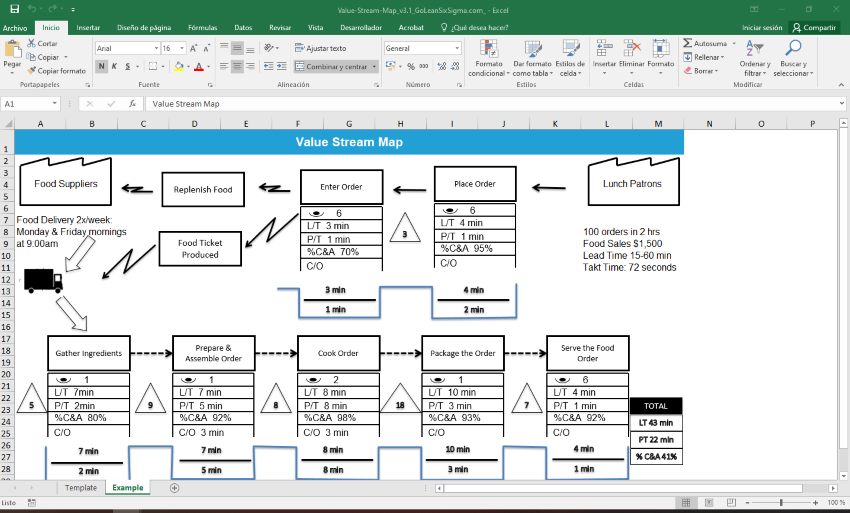Open the number format General dropdown
The width and height of the screenshot is (850, 513).
pyautogui.click(x=457, y=48)
